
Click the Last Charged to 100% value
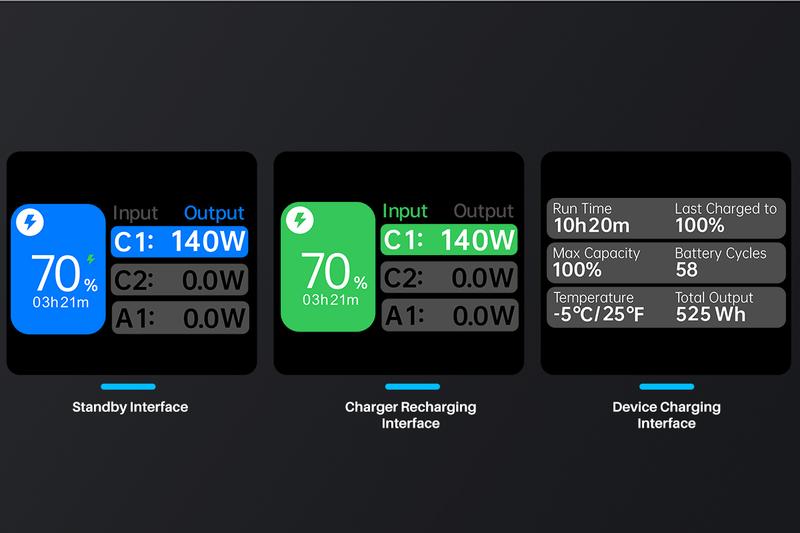tap(699, 225)
